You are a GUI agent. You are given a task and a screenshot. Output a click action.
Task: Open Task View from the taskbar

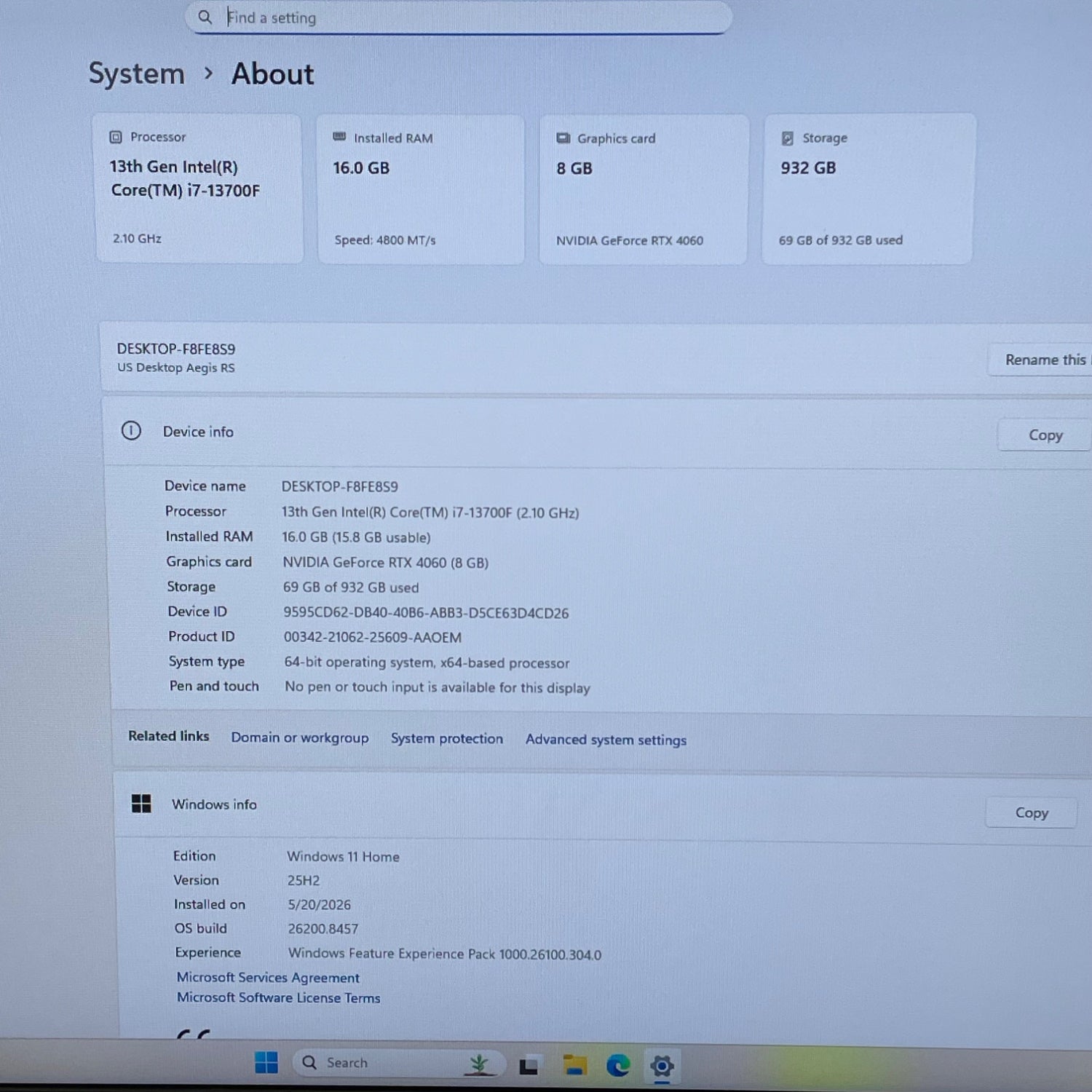(x=529, y=1066)
